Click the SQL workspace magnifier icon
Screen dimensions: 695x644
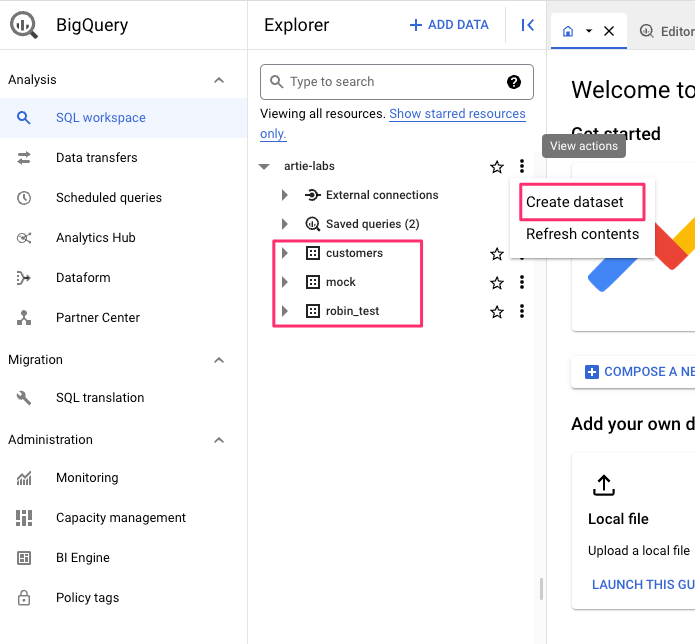24,118
